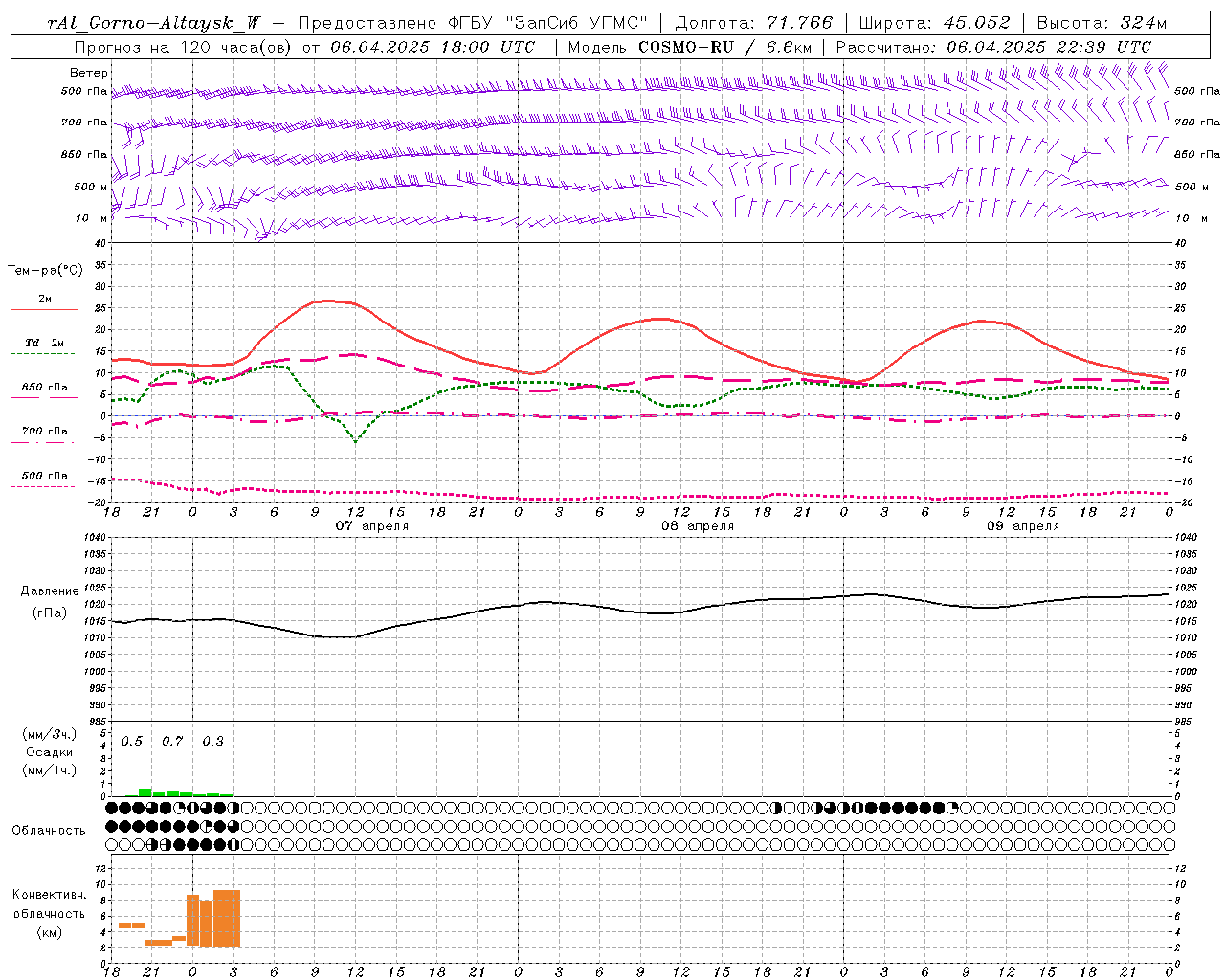Click the tallest green precipitation bar
The image size is (1225, 980).
145,792
